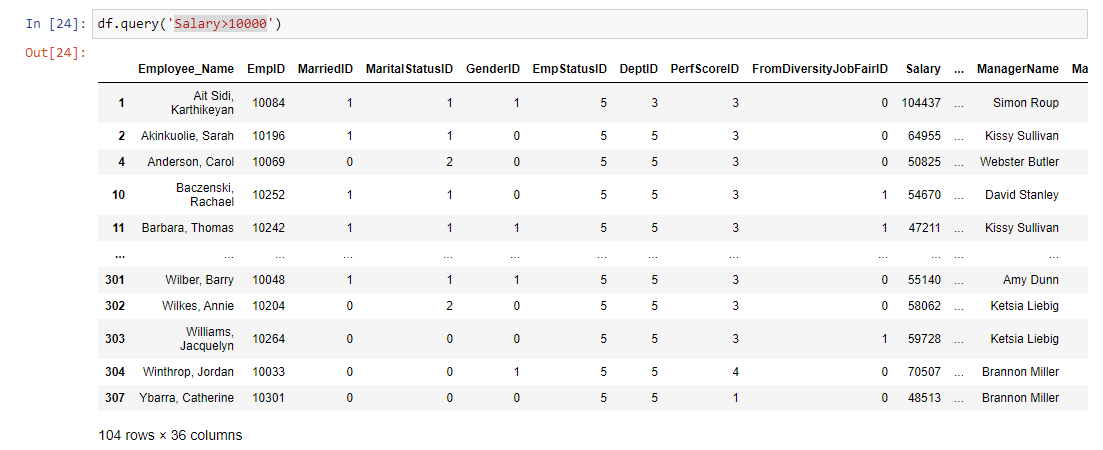1103x450 pixels.
Task: Click EmpID value 10264
Action: coord(269,338)
